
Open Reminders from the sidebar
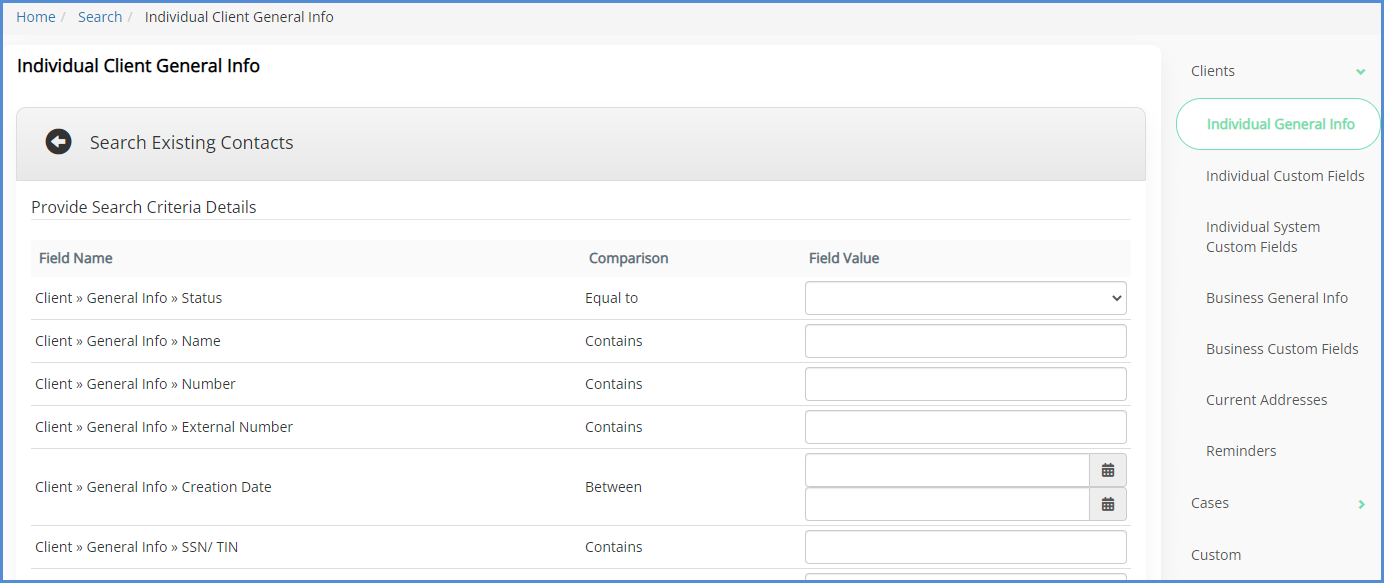1240,451
